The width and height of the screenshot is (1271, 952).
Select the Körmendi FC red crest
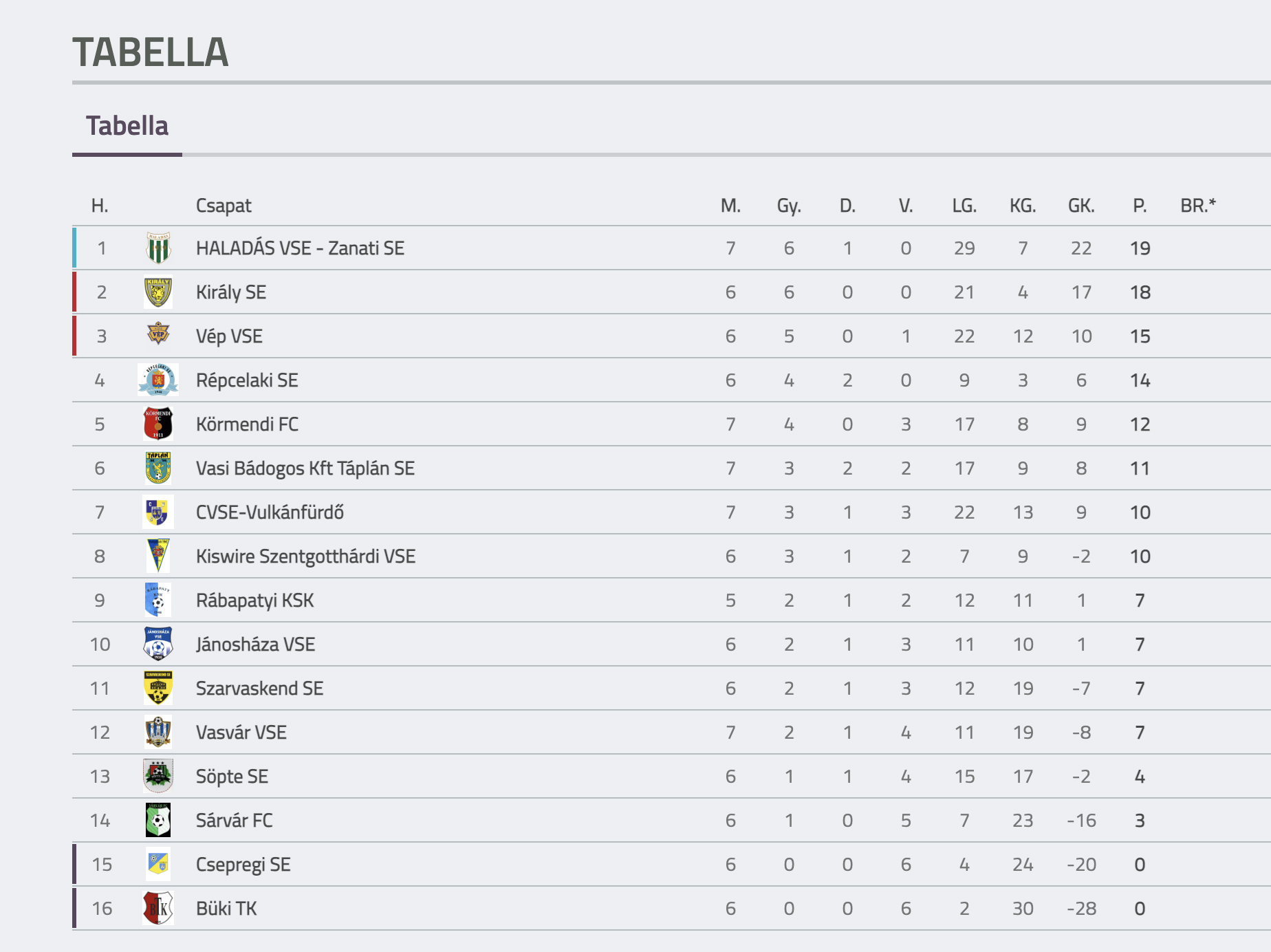[x=158, y=424]
